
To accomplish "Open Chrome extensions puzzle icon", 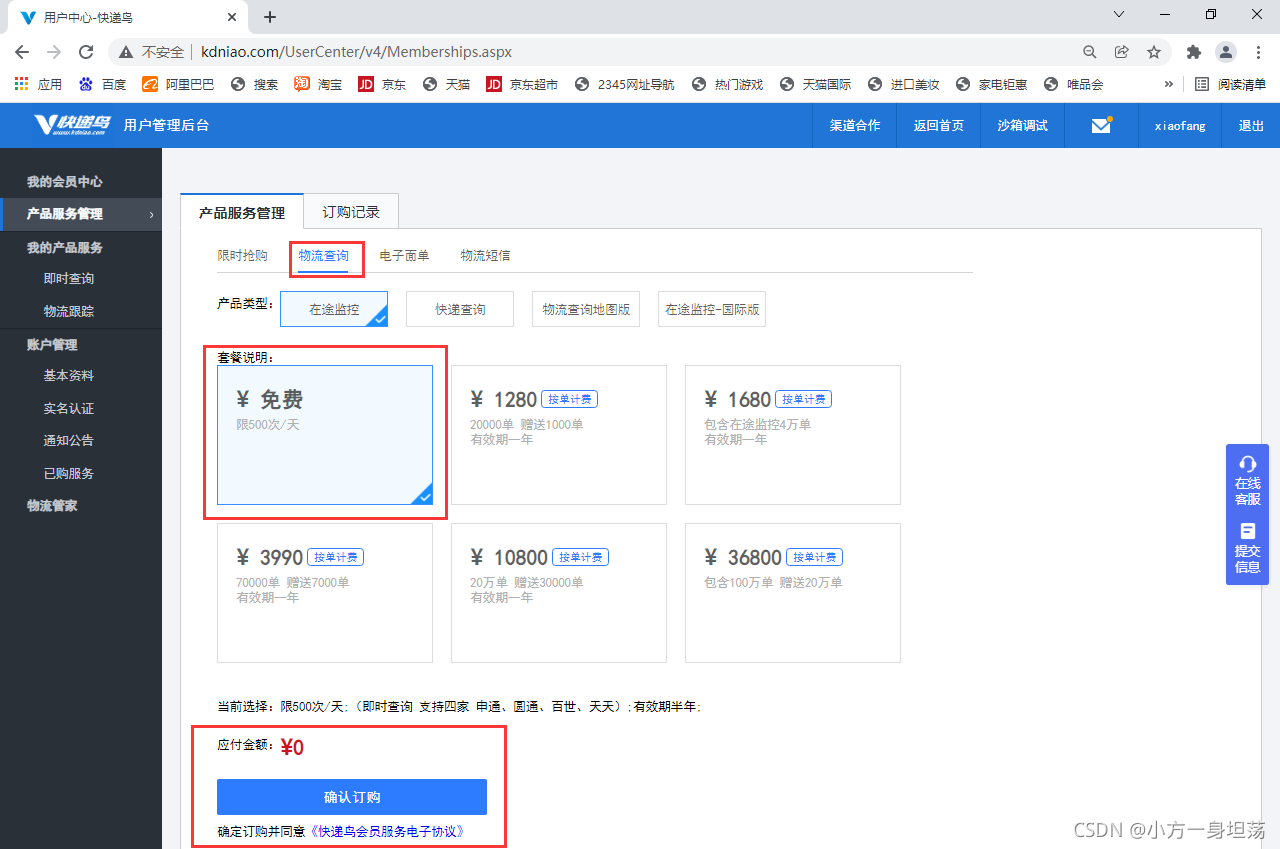I will point(1193,52).
